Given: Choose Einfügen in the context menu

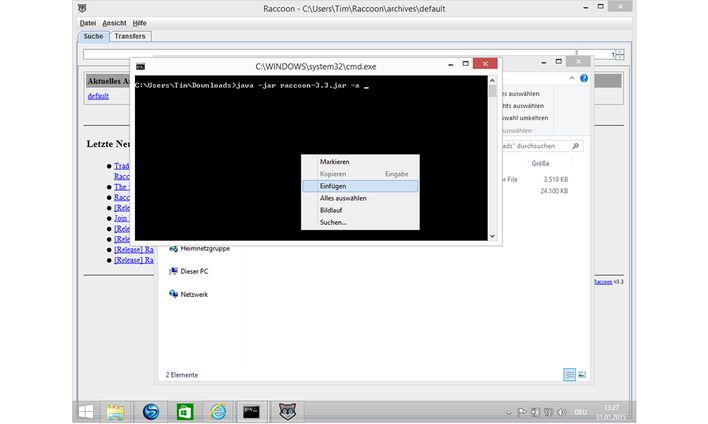Looking at the screenshot, I should point(360,186).
